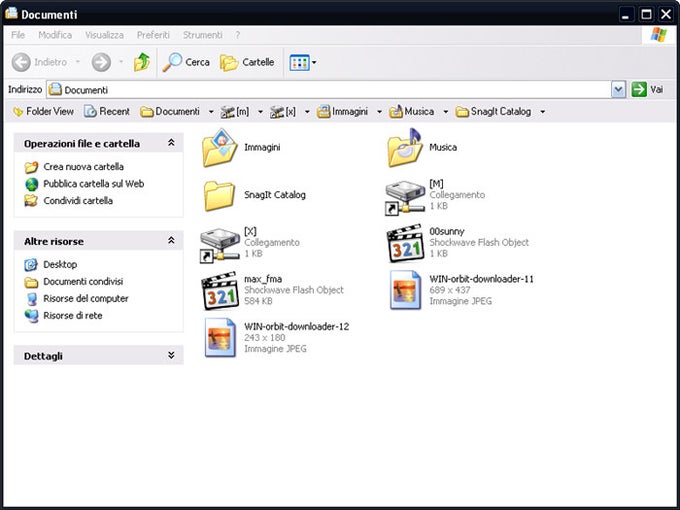Screen dimensions: 680x510
Task: Open the ? help menu
Action: coord(237,35)
